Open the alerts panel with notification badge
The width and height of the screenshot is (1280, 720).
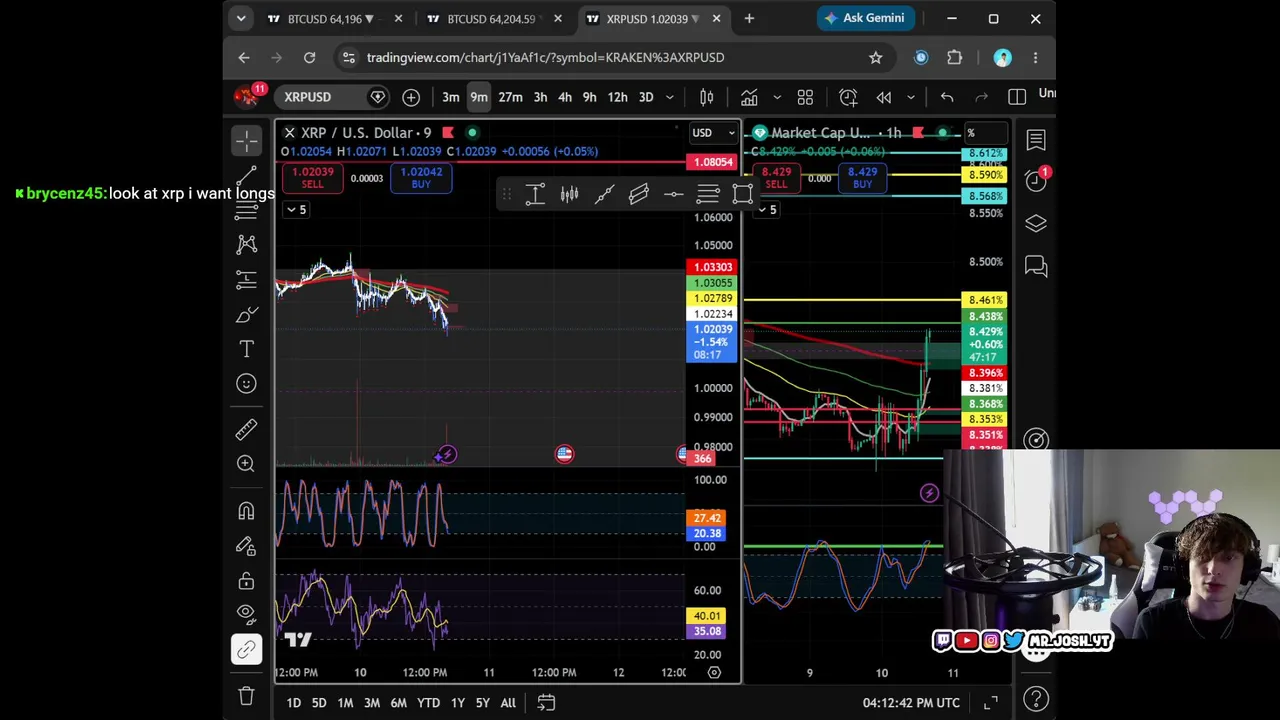click(1036, 179)
